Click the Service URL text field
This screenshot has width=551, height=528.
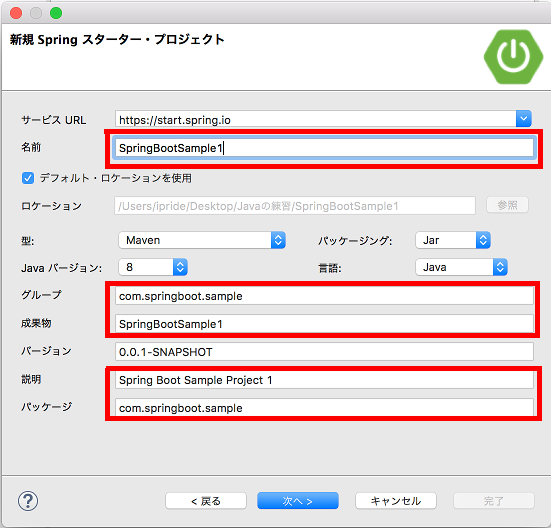click(316, 119)
